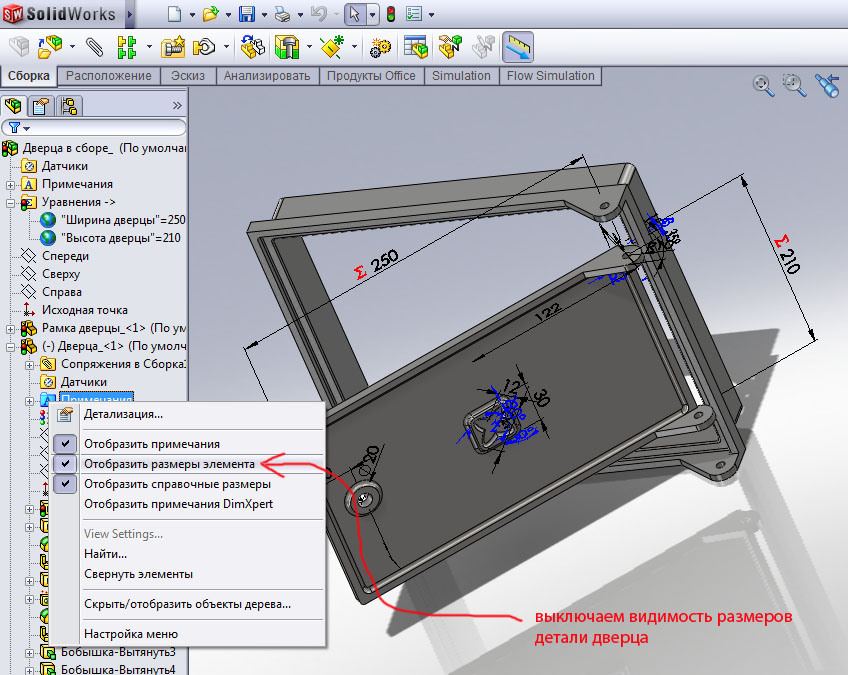The height and width of the screenshot is (675, 848).
Task: Click 'Детализация...' in the context menu
Action: [x=123, y=413]
